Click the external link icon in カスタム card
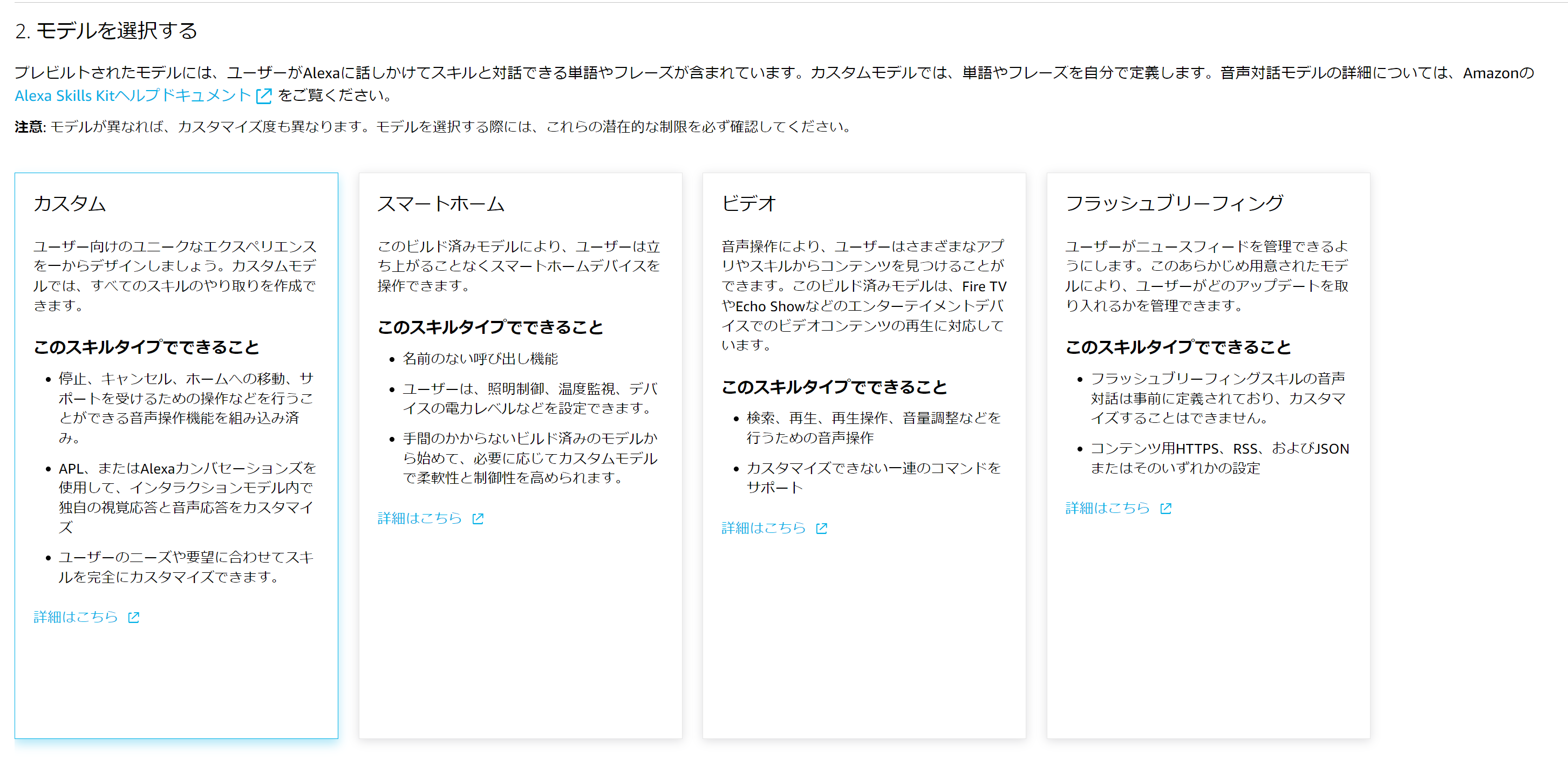The image size is (1568, 767). click(133, 618)
